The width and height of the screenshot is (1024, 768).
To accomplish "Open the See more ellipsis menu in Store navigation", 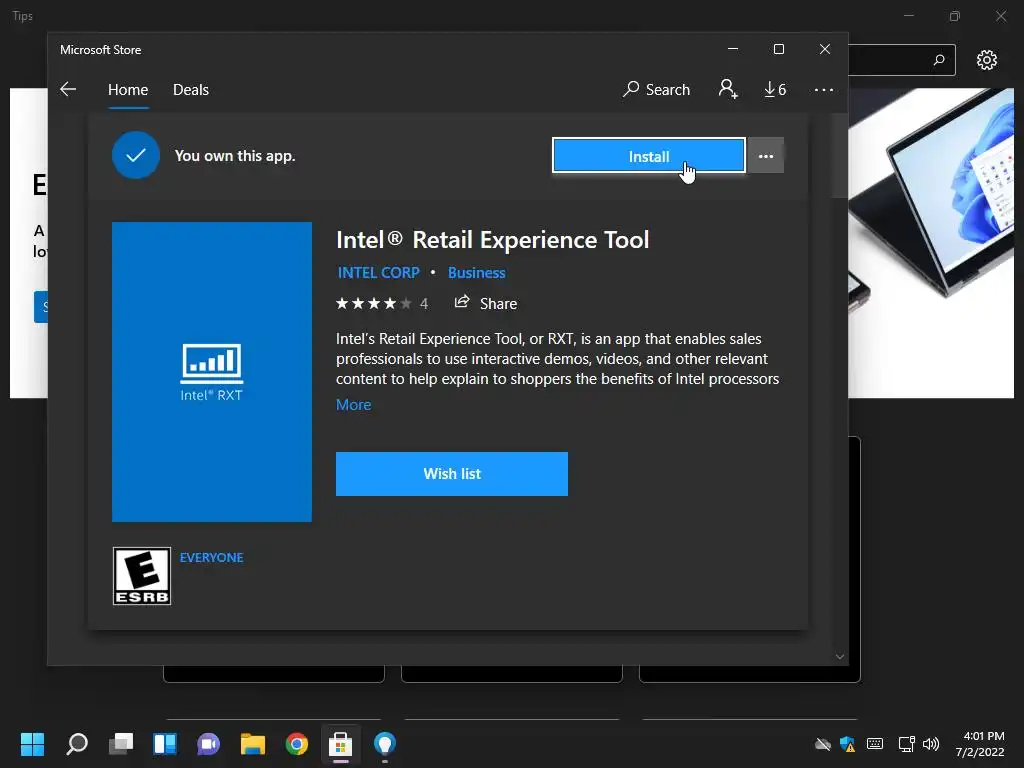I will (824, 89).
